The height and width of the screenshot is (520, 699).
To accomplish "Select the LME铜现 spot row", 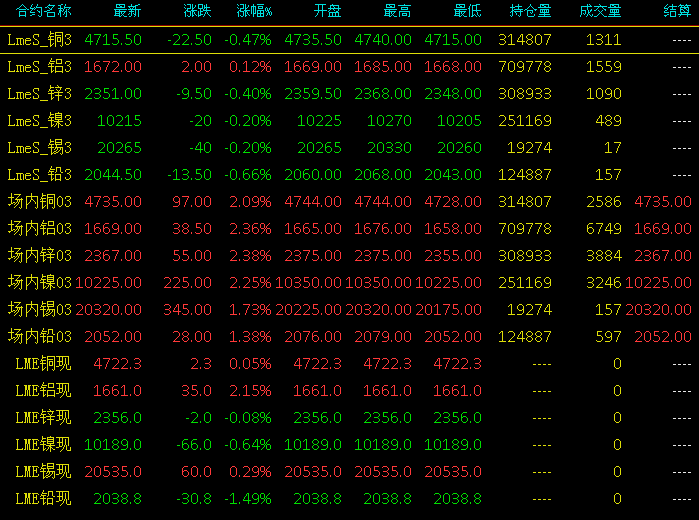I will coord(350,363).
